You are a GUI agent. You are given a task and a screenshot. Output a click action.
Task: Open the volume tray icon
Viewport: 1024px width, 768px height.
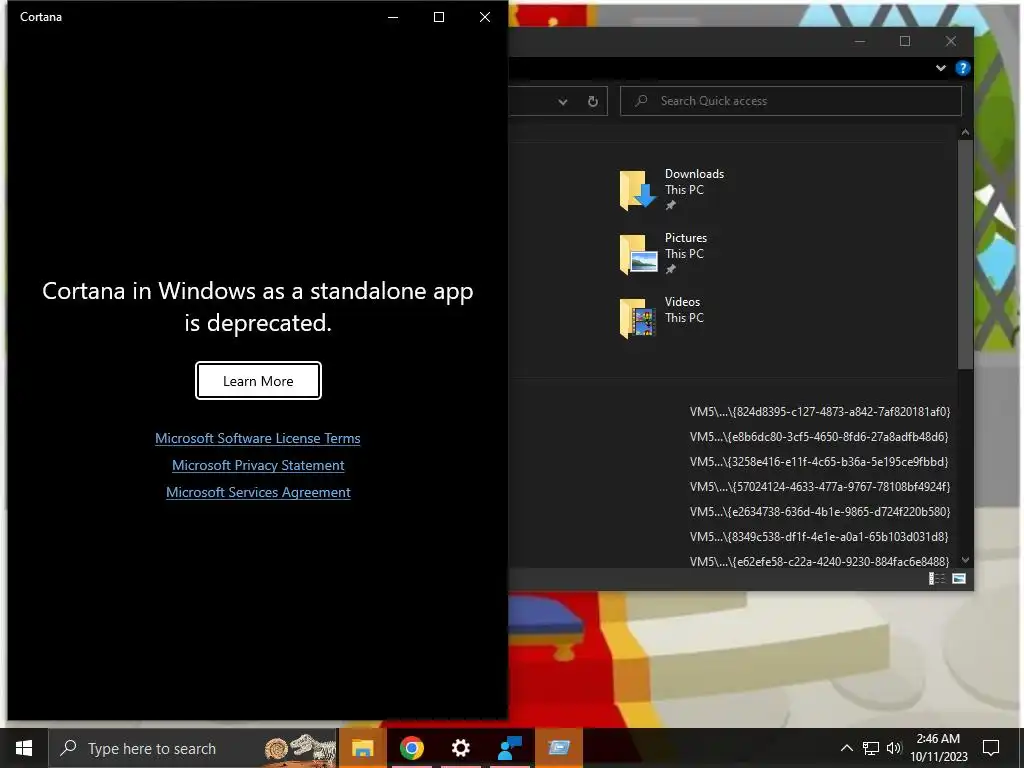click(x=894, y=748)
